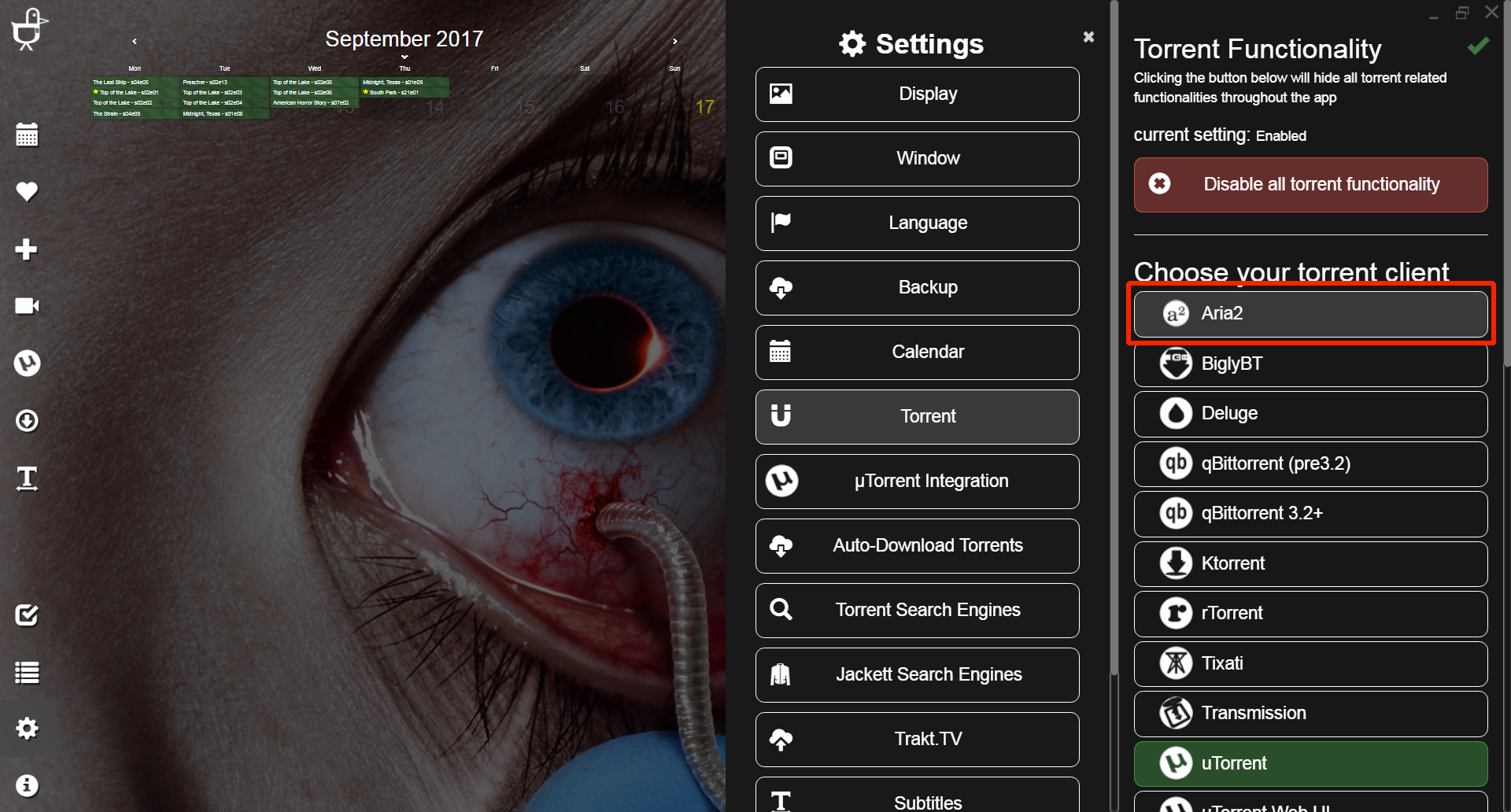Viewport: 1511px width, 812px height.
Task: Open the calendar view in sidebar
Action: [x=27, y=135]
